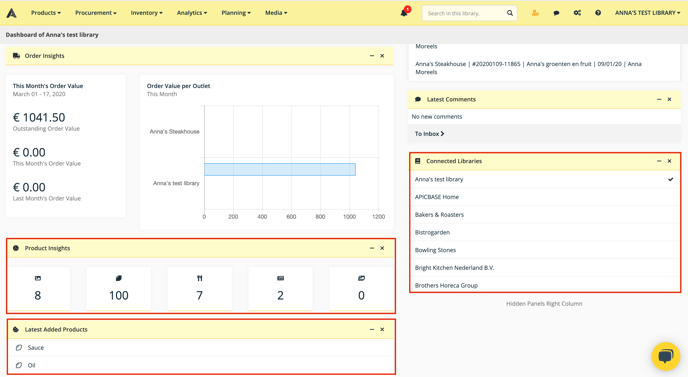Open the settings gears icon
This screenshot has height=377, width=688.
click(577, 13)
